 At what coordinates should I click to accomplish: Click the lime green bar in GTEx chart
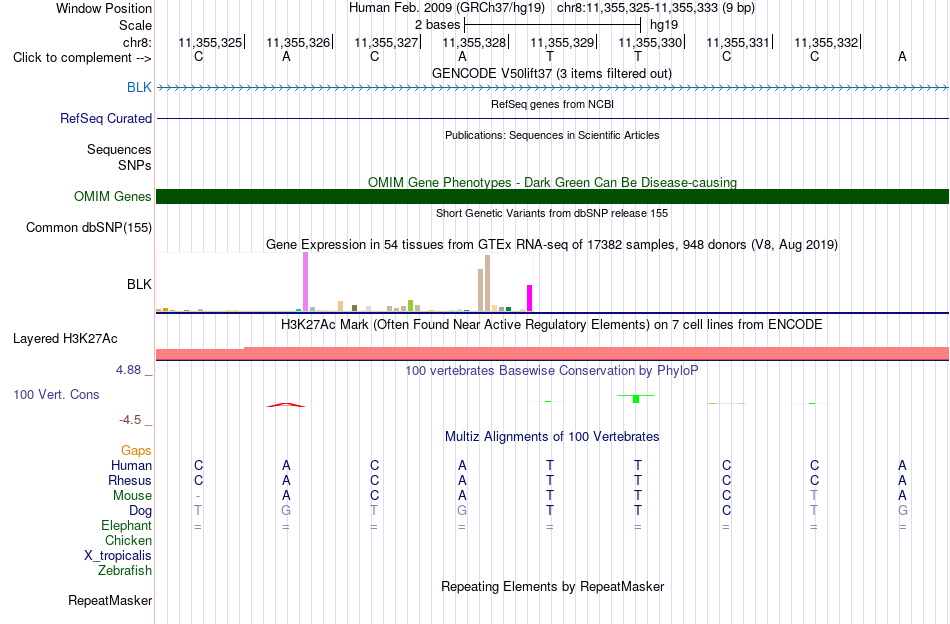[411, 305]
